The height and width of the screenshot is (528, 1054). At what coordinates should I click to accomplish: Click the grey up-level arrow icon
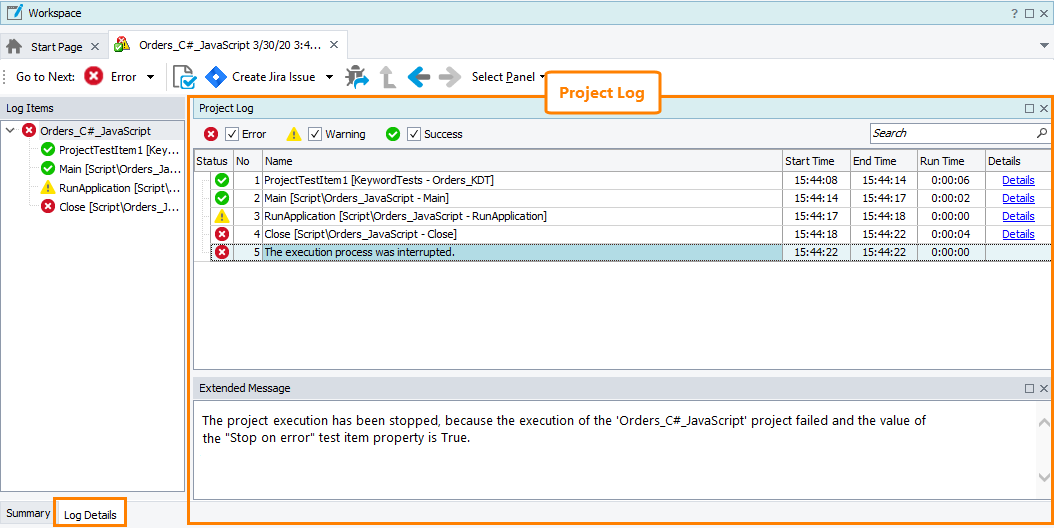click(387, 77)
